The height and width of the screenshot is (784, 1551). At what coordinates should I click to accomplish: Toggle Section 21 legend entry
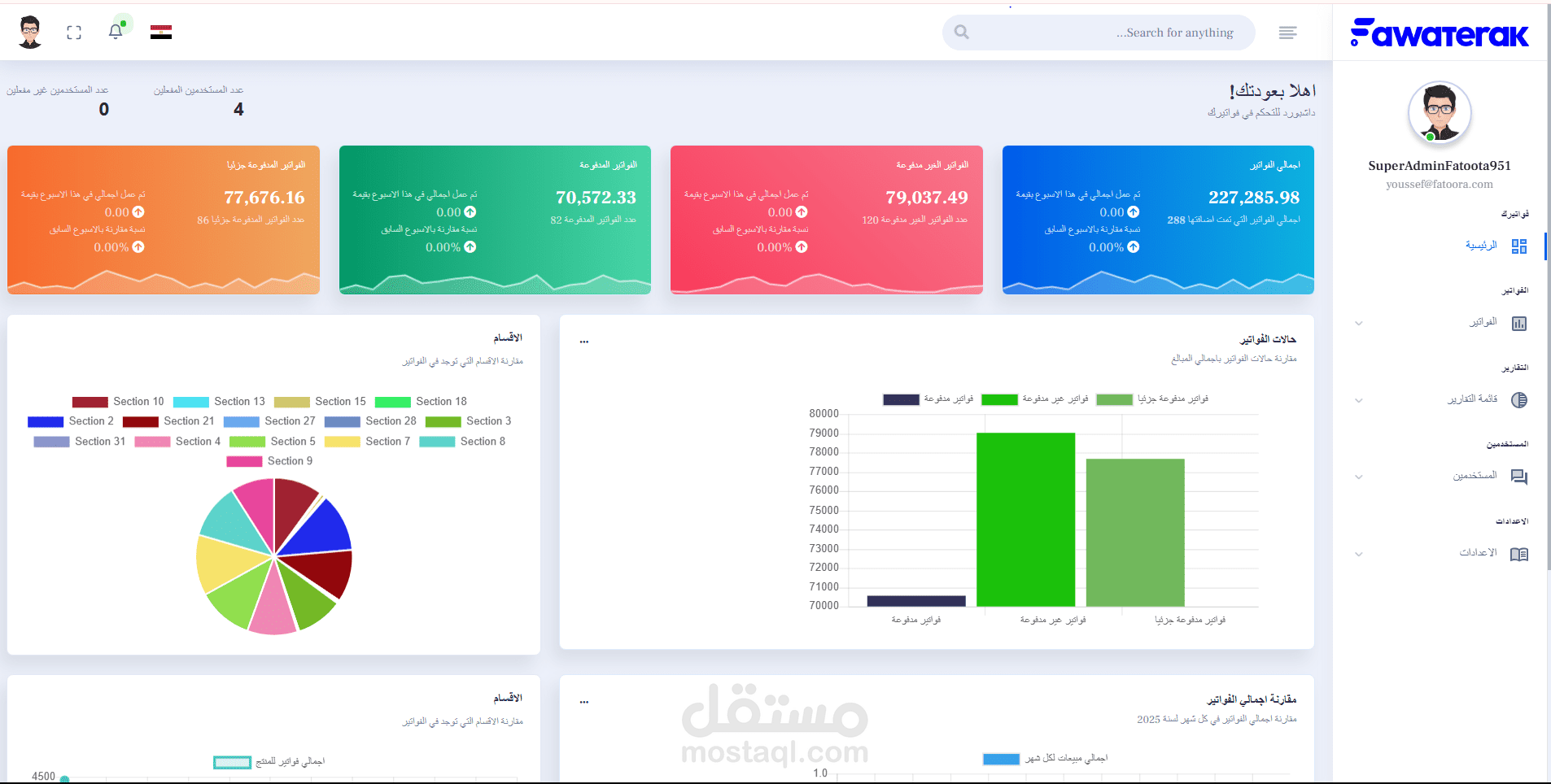(x=168, y=421)
